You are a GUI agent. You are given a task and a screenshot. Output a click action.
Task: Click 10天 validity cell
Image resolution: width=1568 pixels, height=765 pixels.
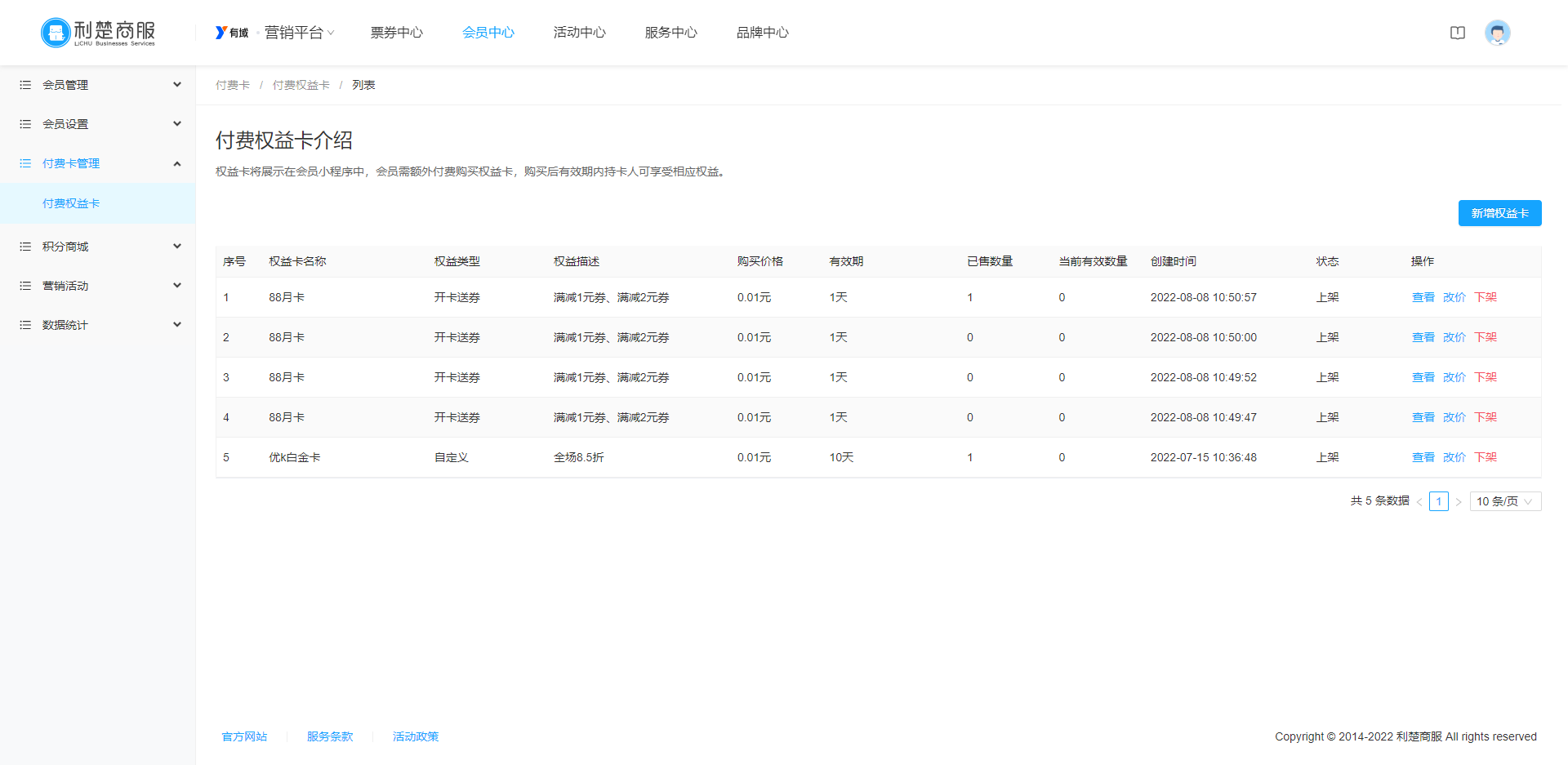842,457
